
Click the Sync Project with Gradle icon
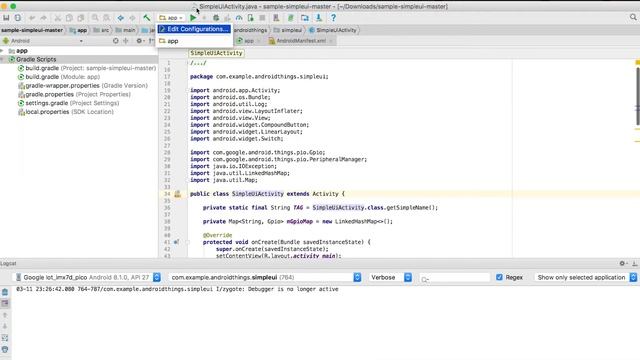(291, 18)
